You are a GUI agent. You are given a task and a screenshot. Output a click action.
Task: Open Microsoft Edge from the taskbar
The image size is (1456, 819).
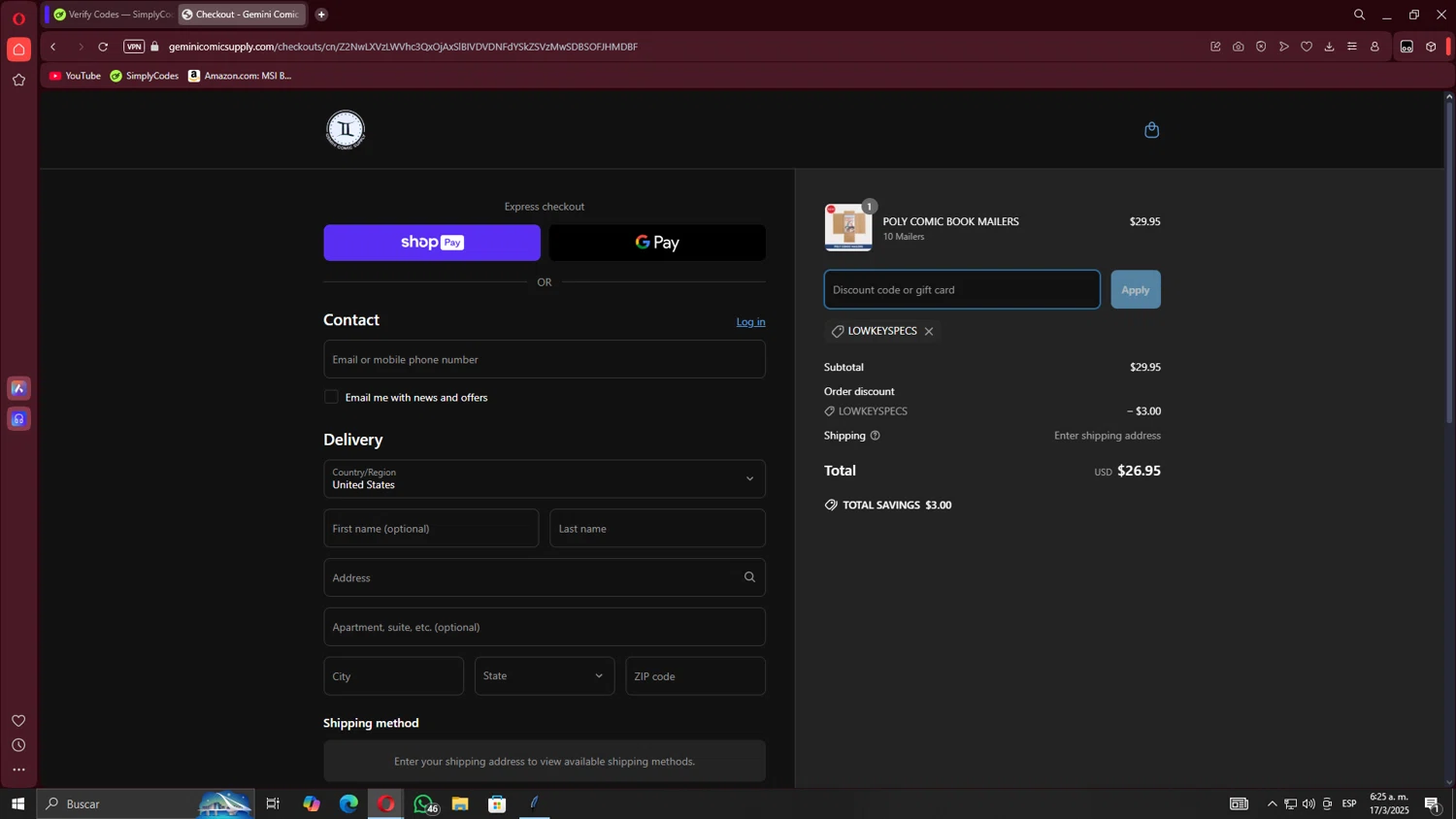(348, 804)
